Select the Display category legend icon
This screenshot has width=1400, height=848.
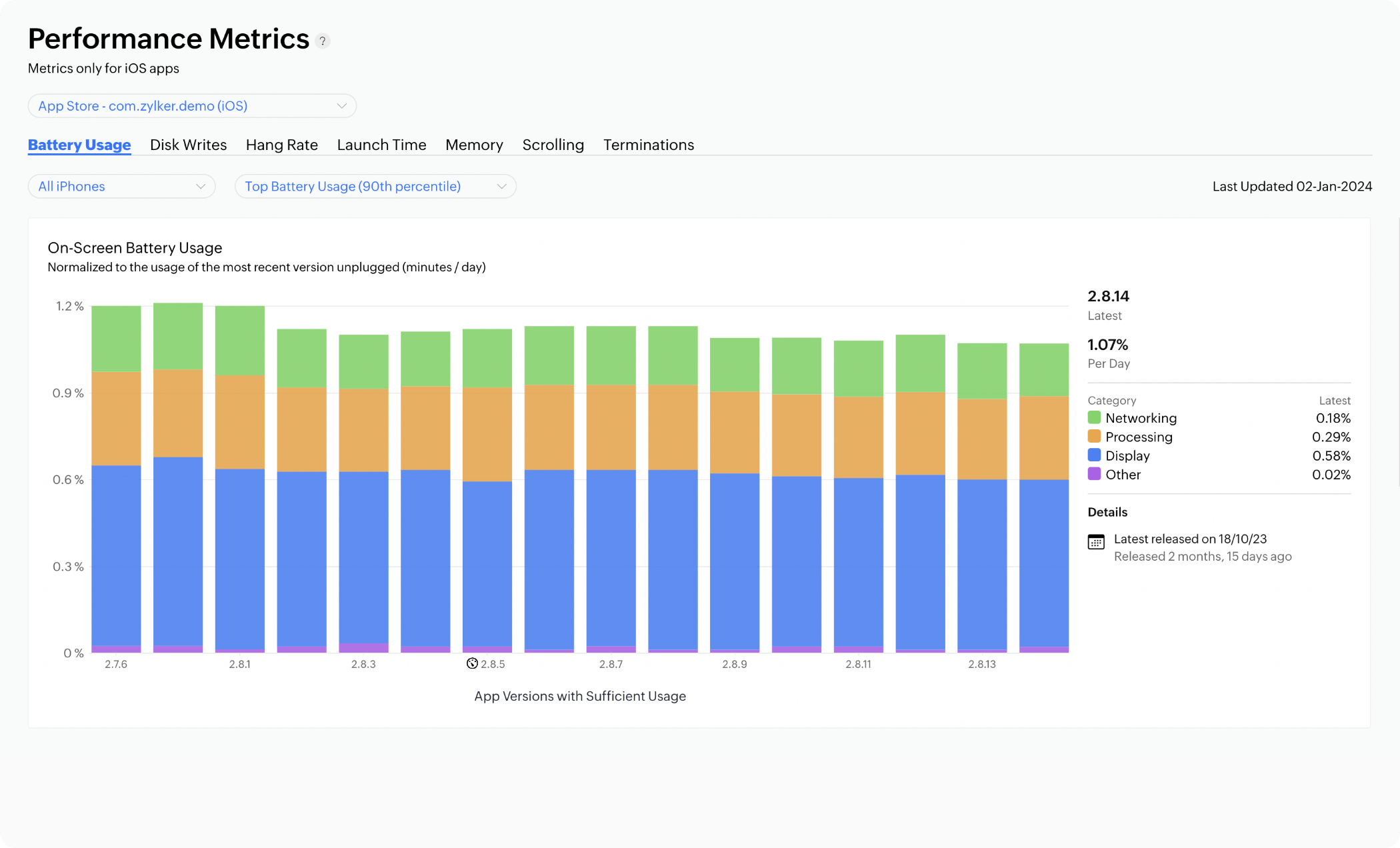[1094, 455]
